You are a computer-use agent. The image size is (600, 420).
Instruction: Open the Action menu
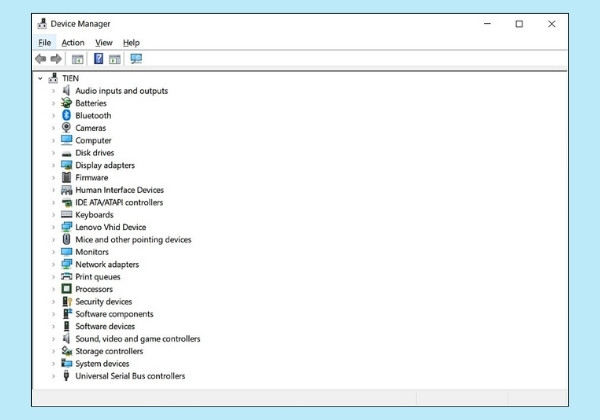(x=73, y=42)
